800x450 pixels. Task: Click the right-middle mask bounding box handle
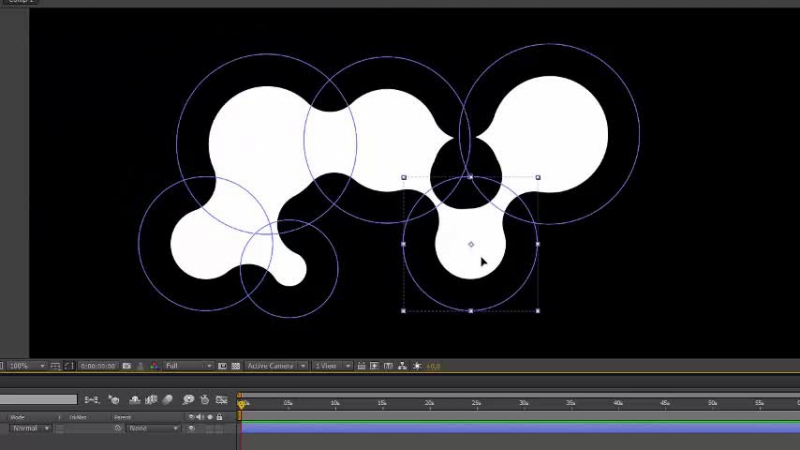[x=538, y=244]
